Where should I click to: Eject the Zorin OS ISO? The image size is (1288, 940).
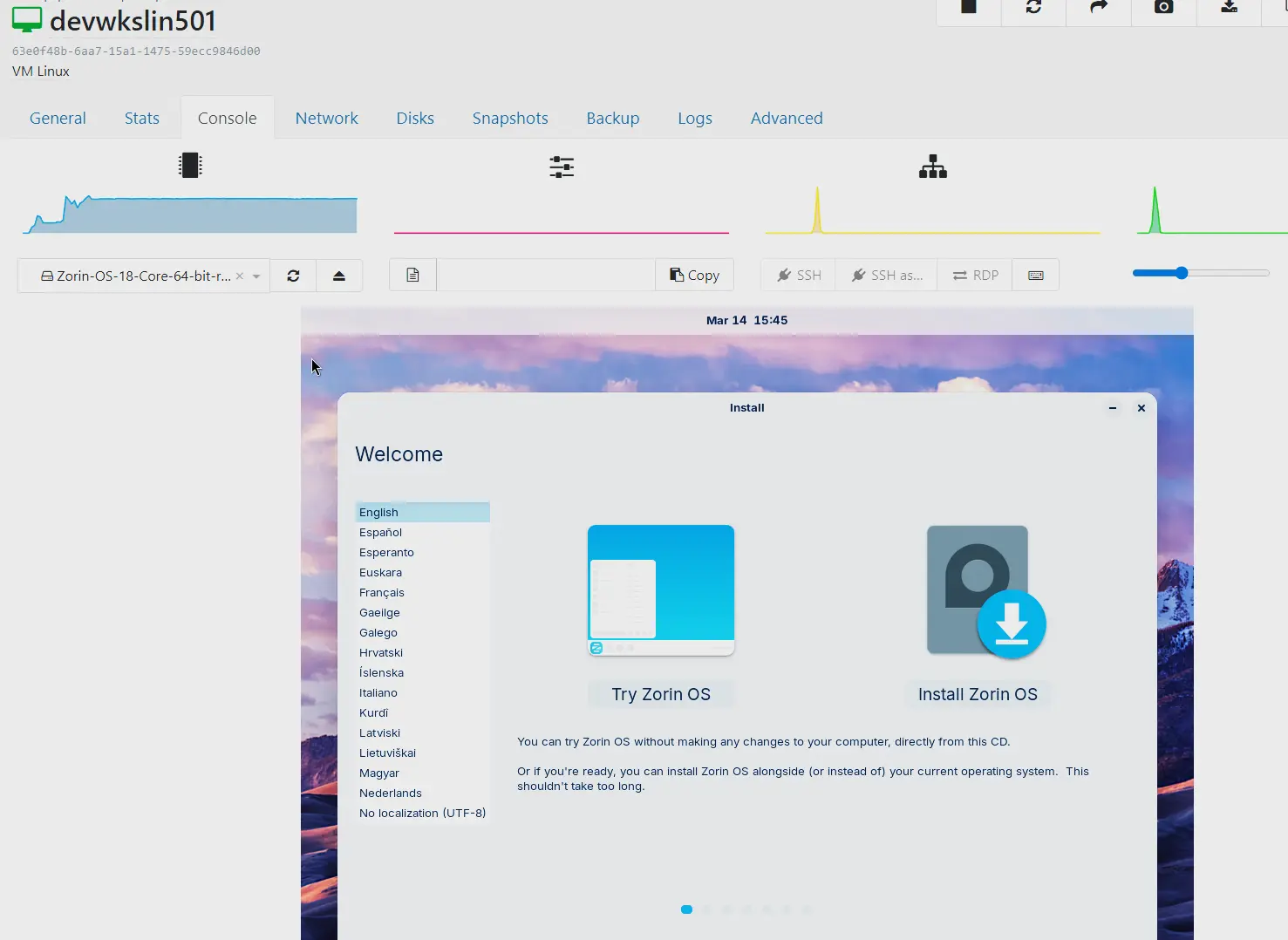[339, 275]
